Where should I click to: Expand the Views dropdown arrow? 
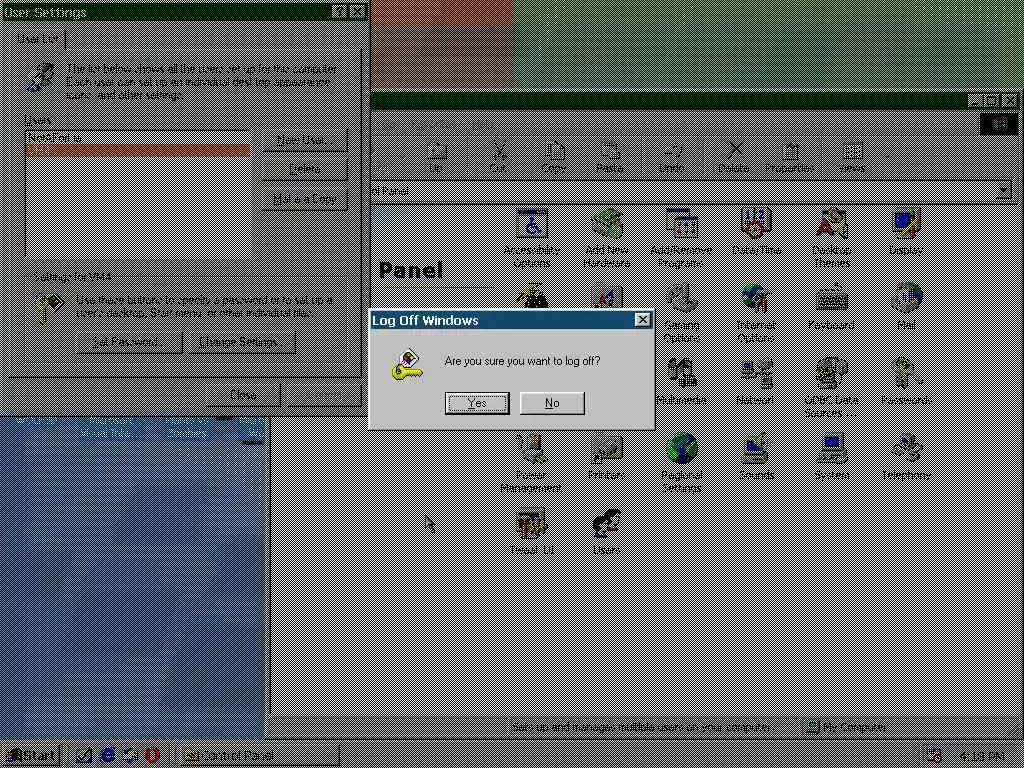[888, 158]
